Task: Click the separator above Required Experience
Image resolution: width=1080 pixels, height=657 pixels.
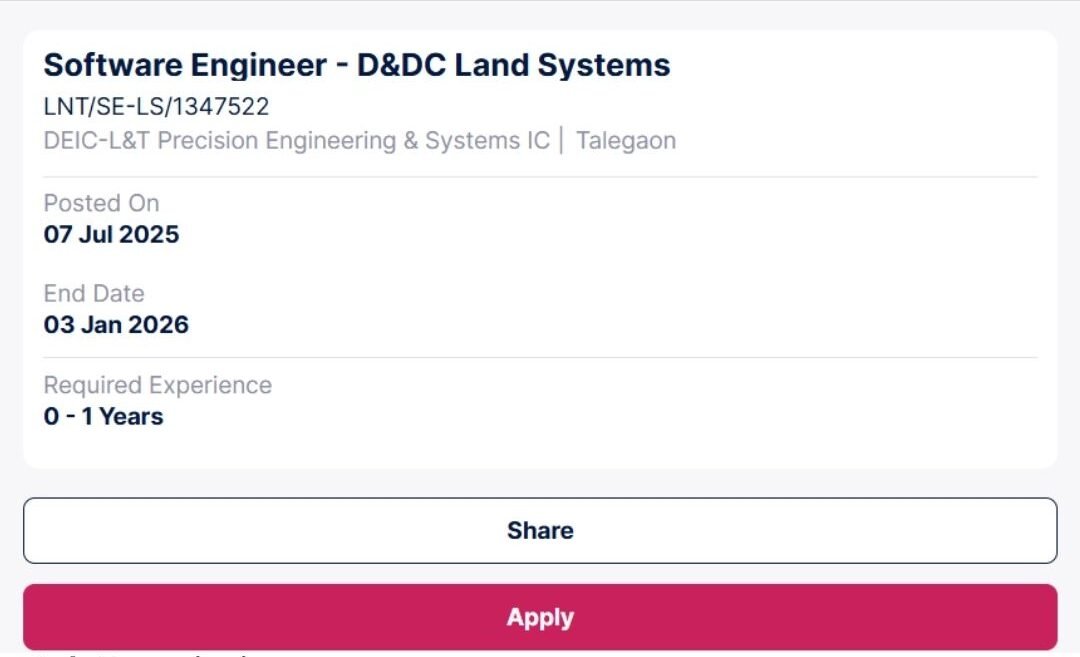Action: click(540, 356)
